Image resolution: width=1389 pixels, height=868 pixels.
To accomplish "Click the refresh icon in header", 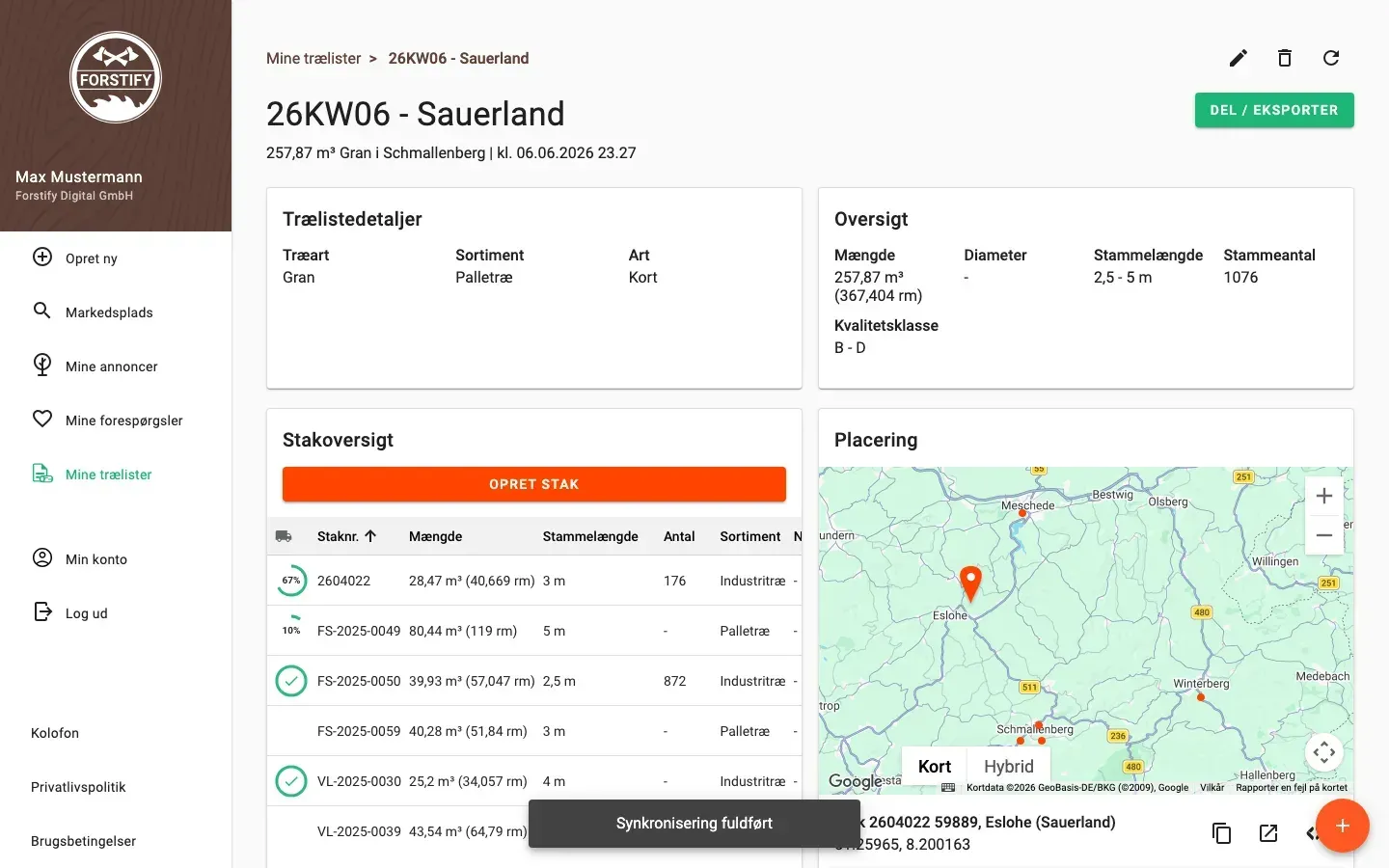I will pyautogui.click(x=1331, y=59).
